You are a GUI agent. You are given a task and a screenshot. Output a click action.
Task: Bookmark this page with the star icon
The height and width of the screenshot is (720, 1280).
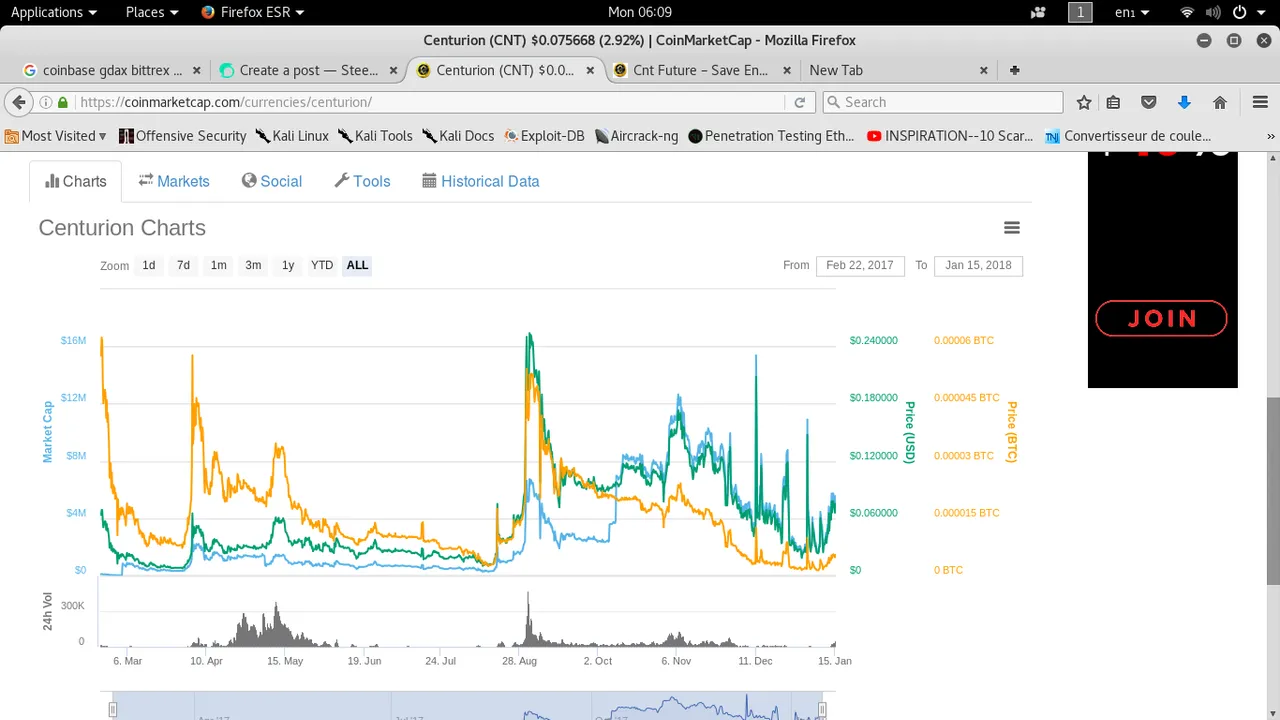pyautogui.click(x=1084, y=102)
